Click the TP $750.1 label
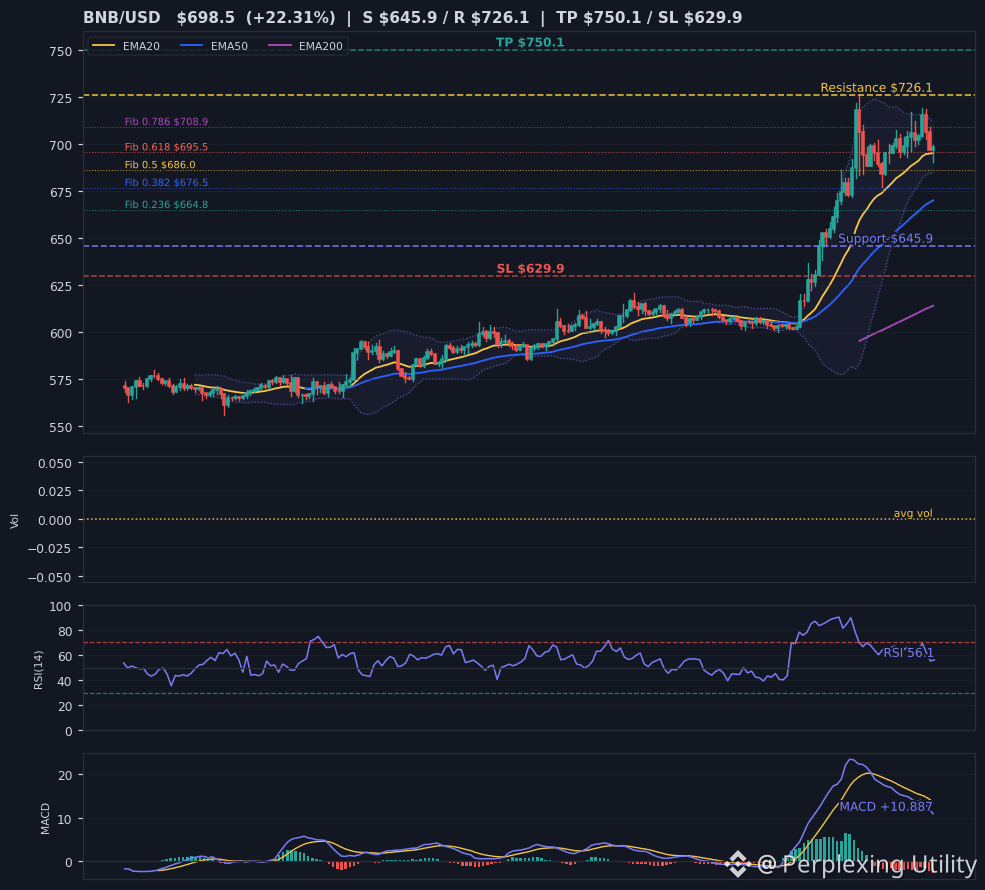The width and height of the screenshot is (985, 890). point(530,43)
